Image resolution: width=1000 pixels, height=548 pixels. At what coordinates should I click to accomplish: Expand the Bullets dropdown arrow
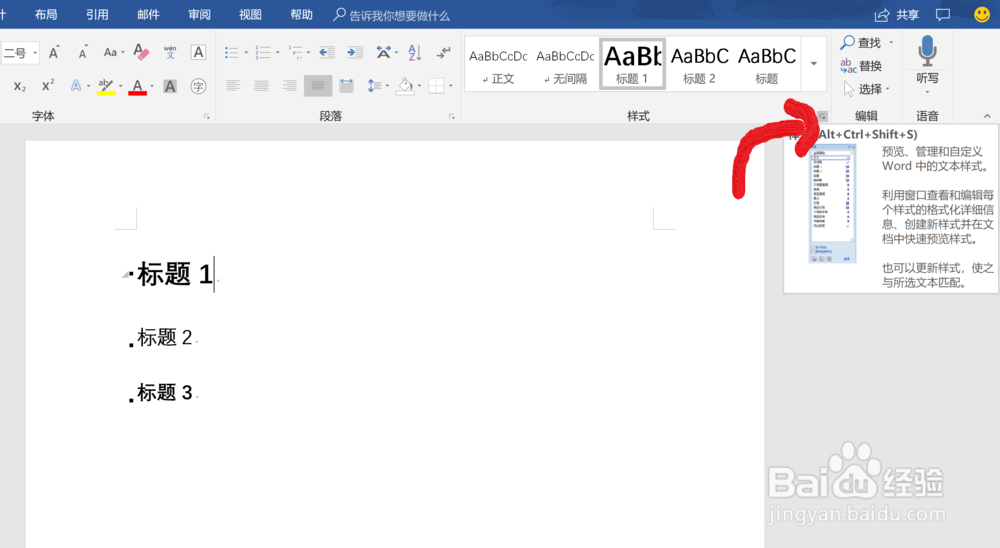pyautogui.click(x=246, y=52)
